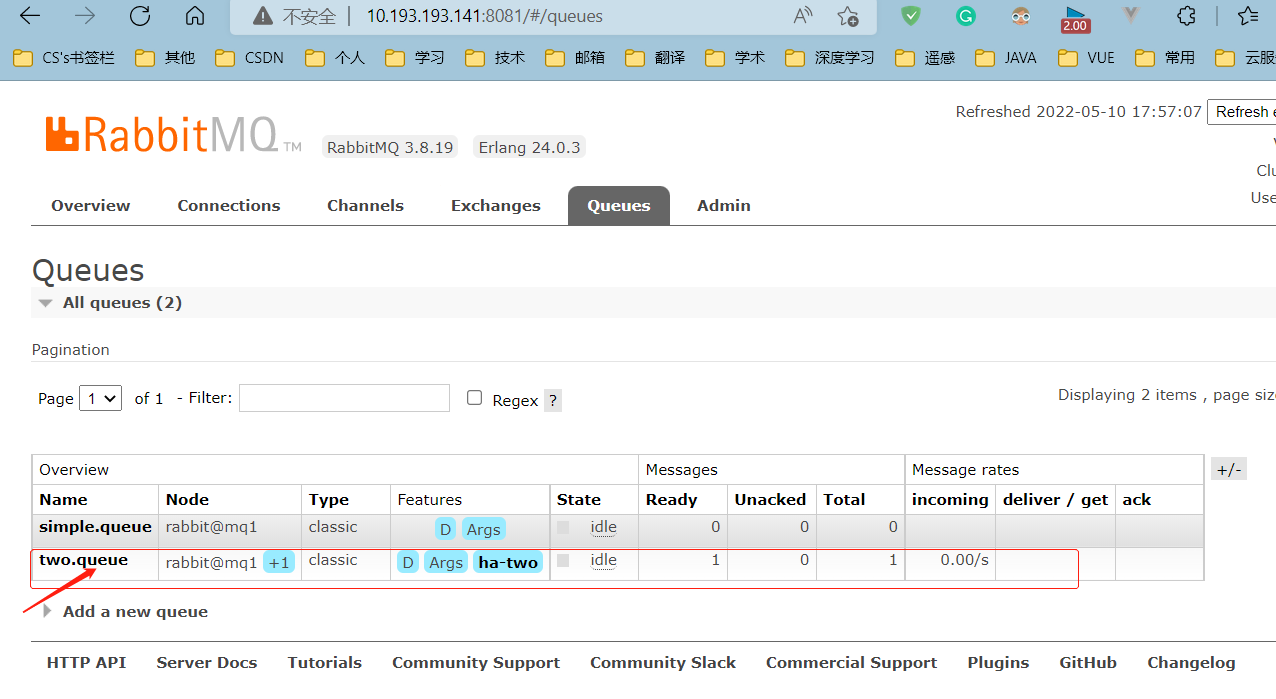This screenshot has height=699, width=1276.
Task: Click the browser back arrow icon
Action: click(x=30, y=16)
